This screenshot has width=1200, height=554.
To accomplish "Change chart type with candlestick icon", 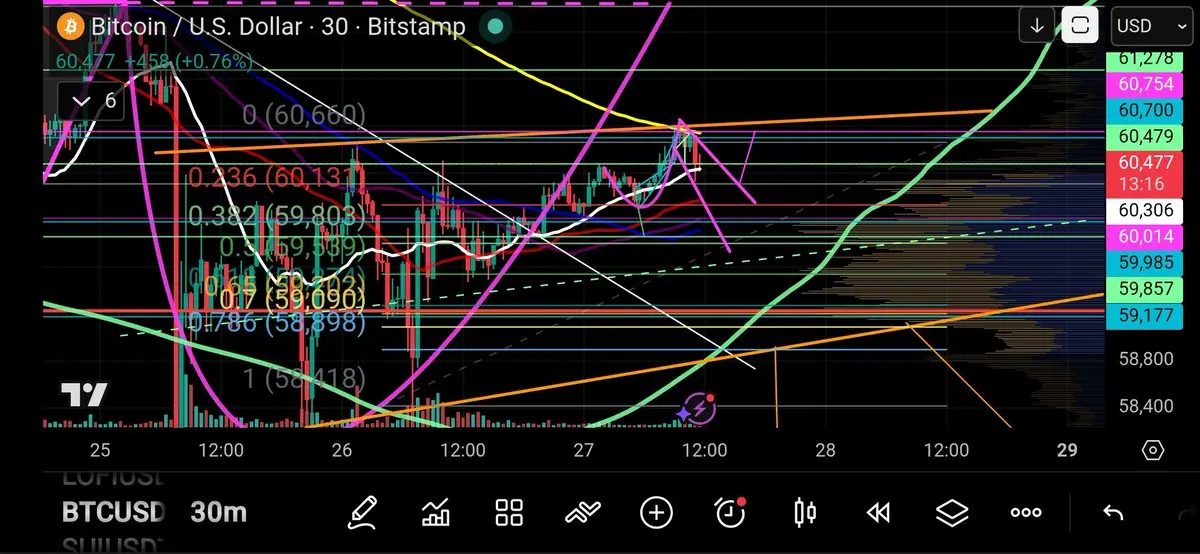I will [x=804, y=513].
